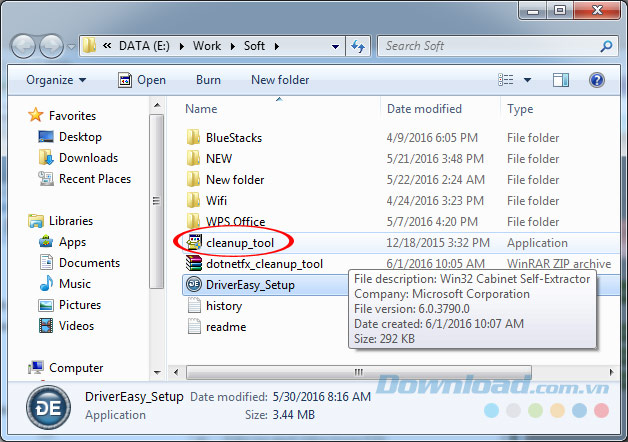Open the Documents library

79,263
